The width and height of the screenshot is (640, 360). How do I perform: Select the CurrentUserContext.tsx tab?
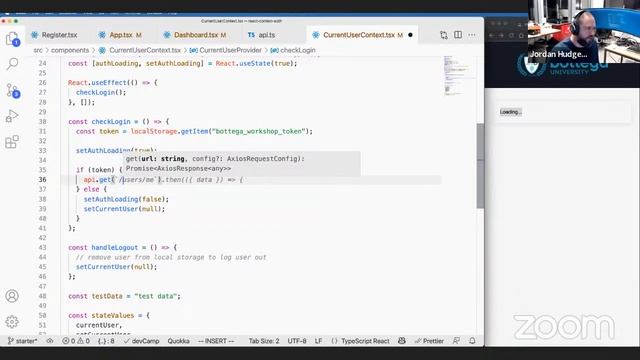(359, 35)
